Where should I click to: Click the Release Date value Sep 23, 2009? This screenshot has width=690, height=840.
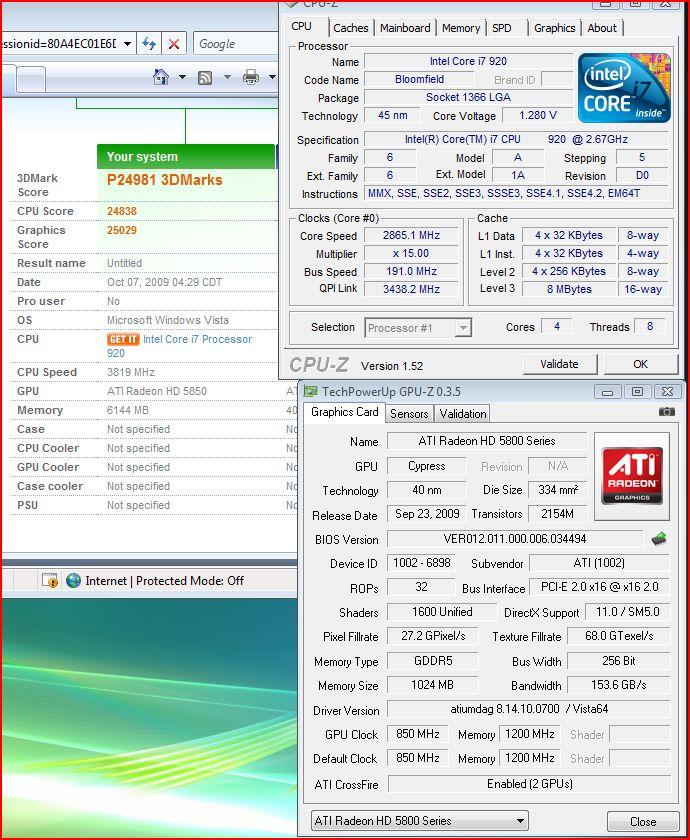[427, 514]
